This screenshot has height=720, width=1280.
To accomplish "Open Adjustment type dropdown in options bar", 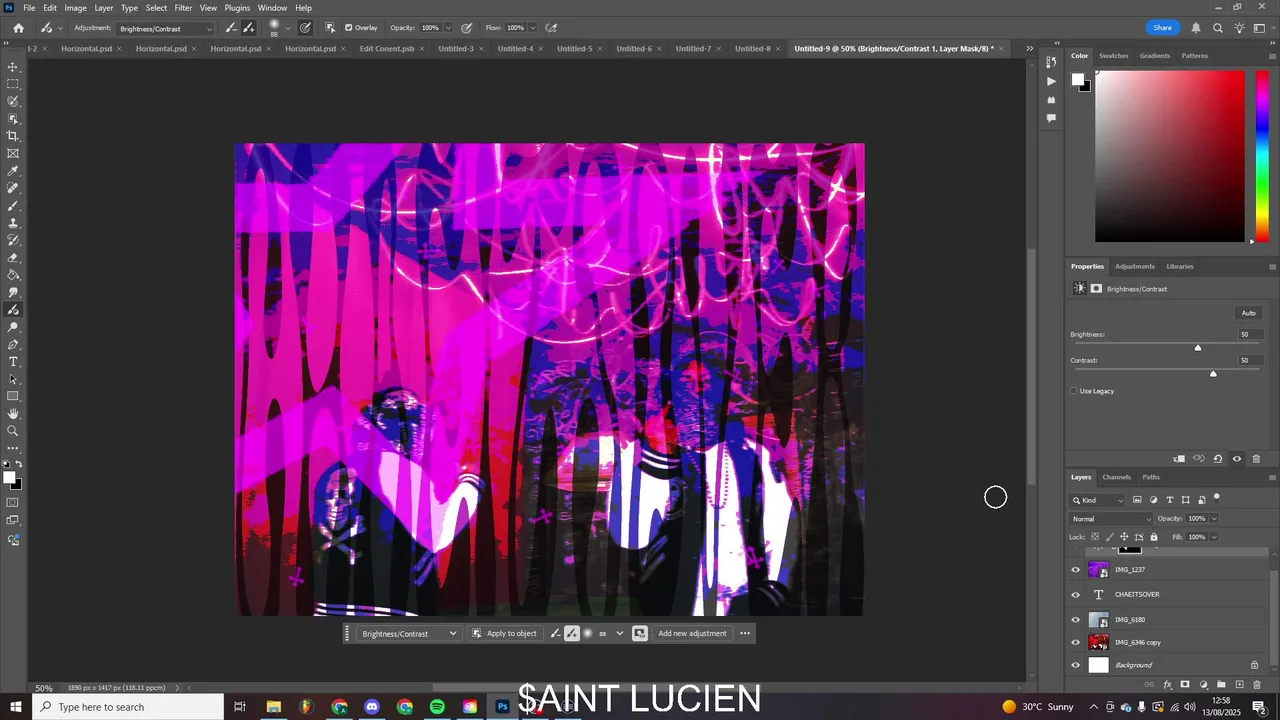I will [x=165, y=28].
